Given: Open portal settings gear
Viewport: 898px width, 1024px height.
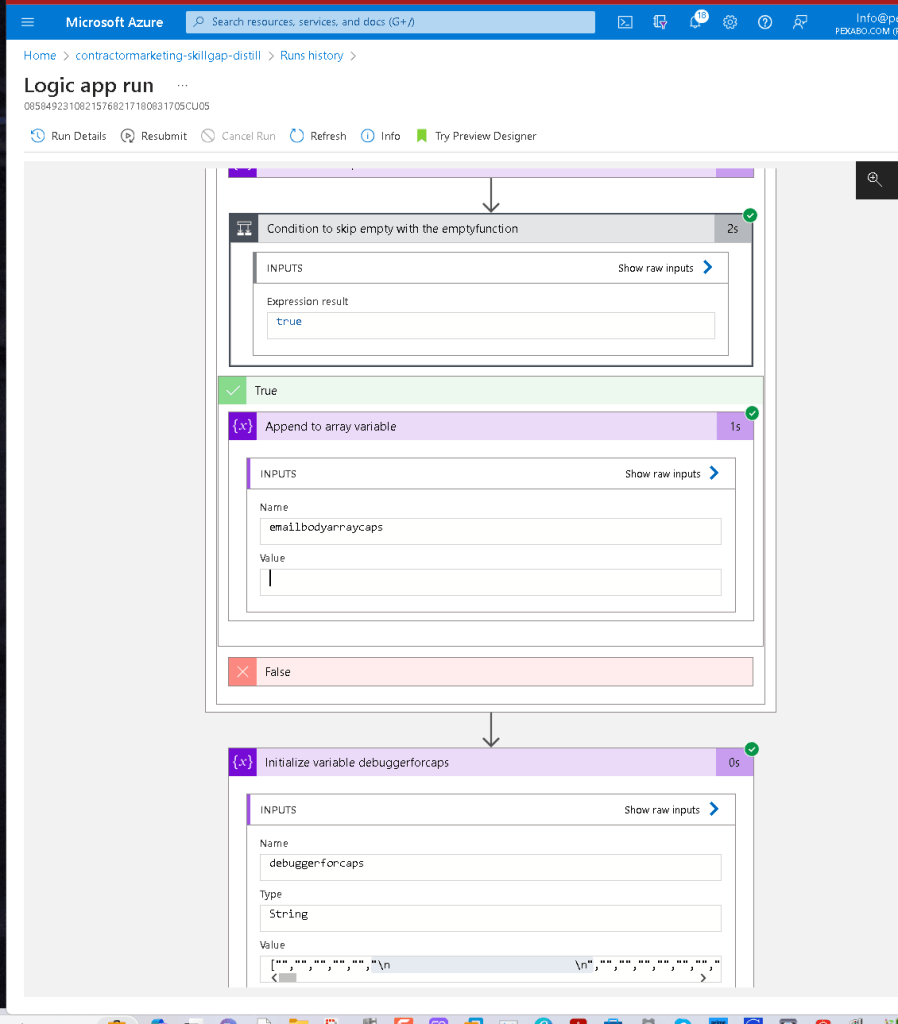Looking at the screenshot, I should click(x=730, y=22).
